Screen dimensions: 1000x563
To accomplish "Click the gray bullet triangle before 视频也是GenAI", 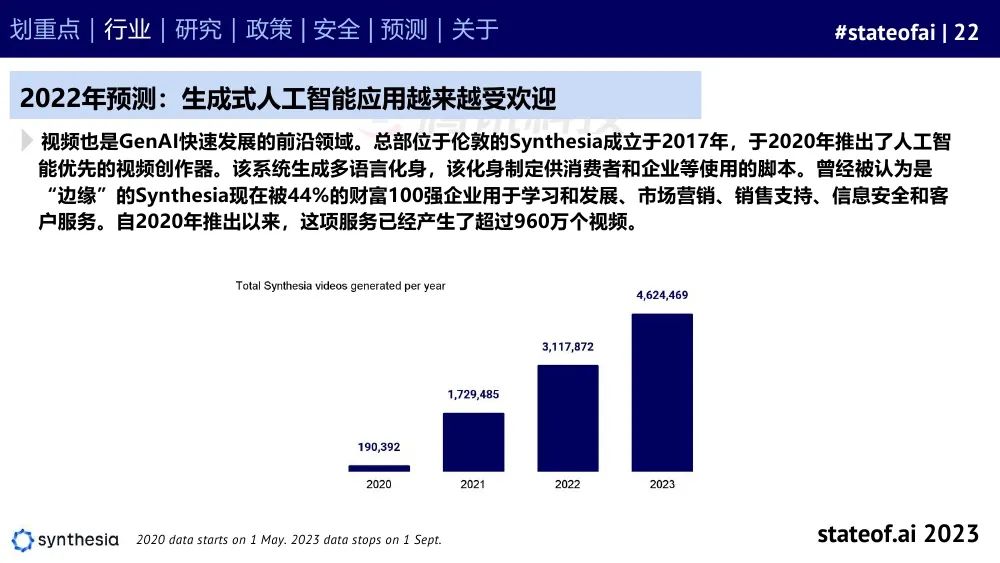I will click(26, 140).
